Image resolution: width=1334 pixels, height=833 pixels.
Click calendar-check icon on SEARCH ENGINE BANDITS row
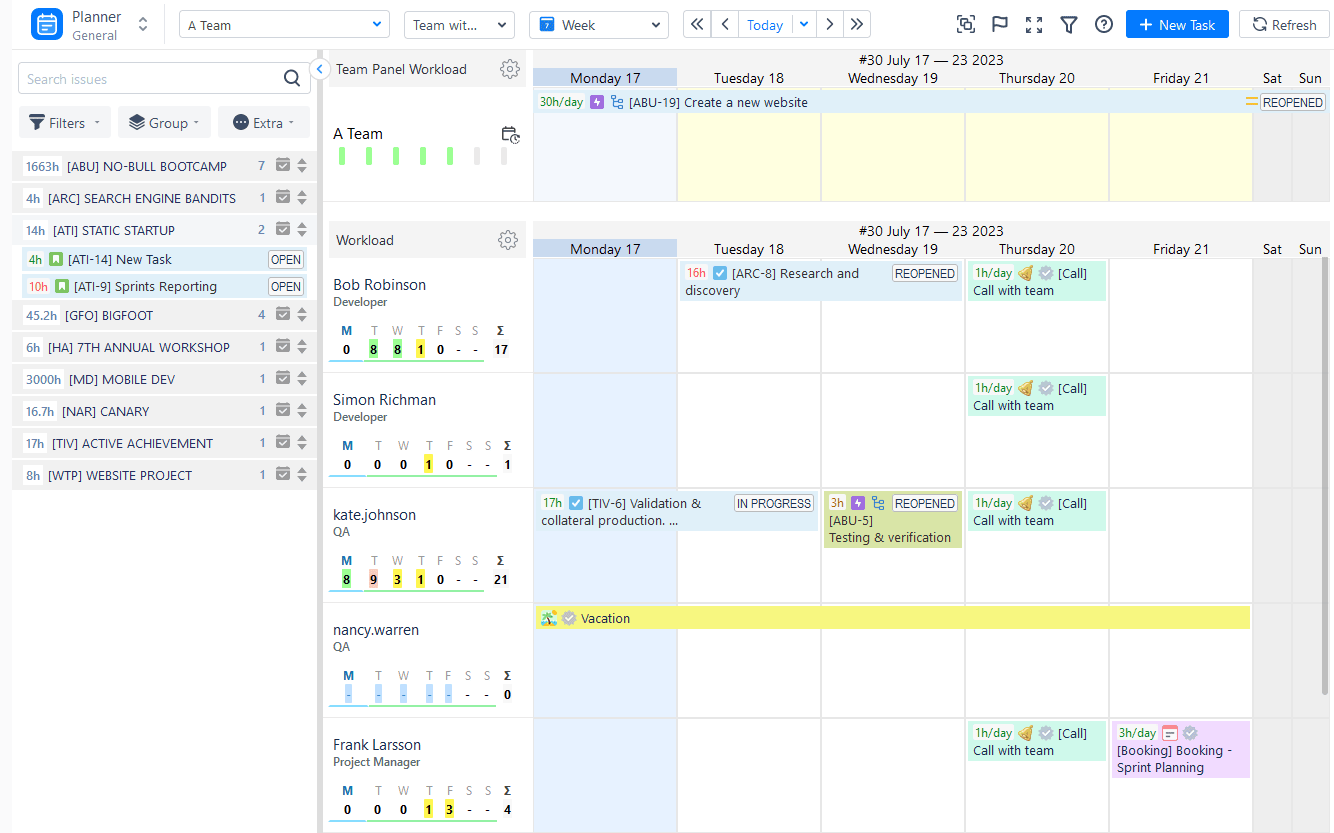click(283, 198)
